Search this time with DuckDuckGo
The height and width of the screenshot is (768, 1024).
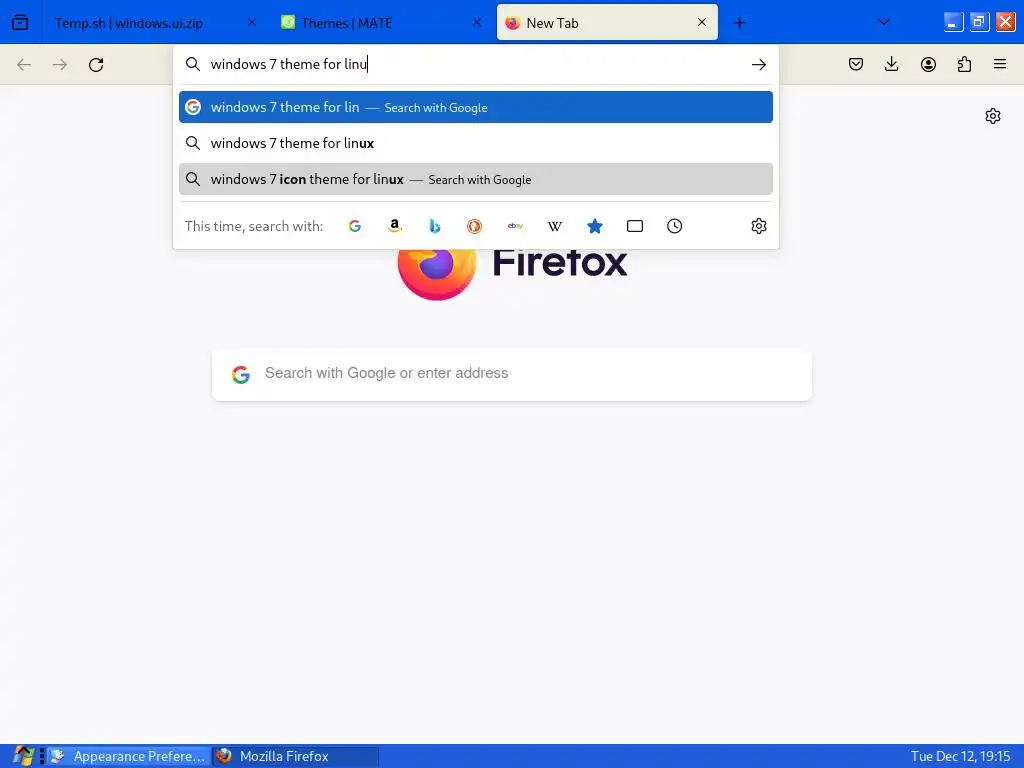coord(474,226)
